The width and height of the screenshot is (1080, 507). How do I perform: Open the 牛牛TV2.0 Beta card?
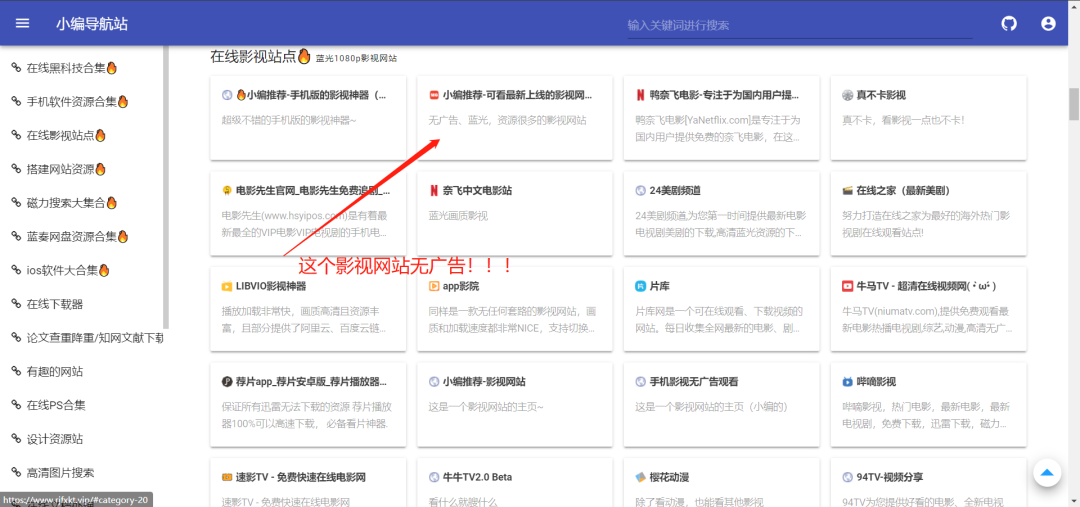click(x=515, y=482)
